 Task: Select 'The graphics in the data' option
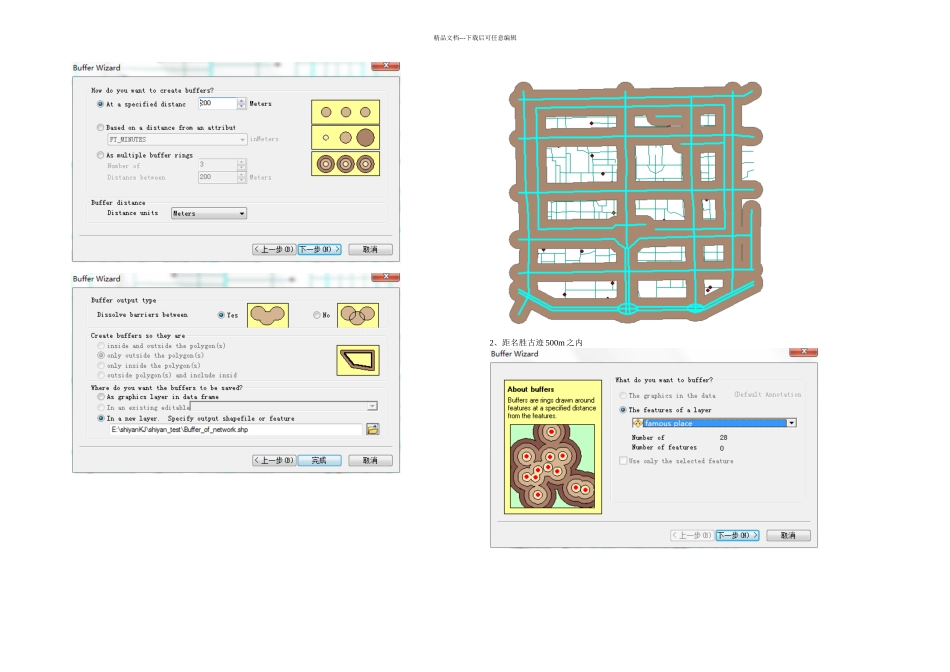click(x=623, y=396)
